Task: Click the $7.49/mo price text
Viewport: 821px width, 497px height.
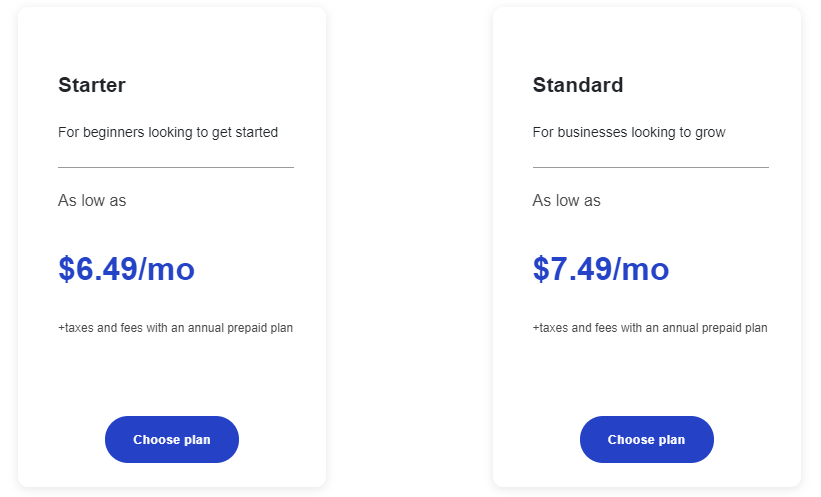Action: tap(601, 269)
